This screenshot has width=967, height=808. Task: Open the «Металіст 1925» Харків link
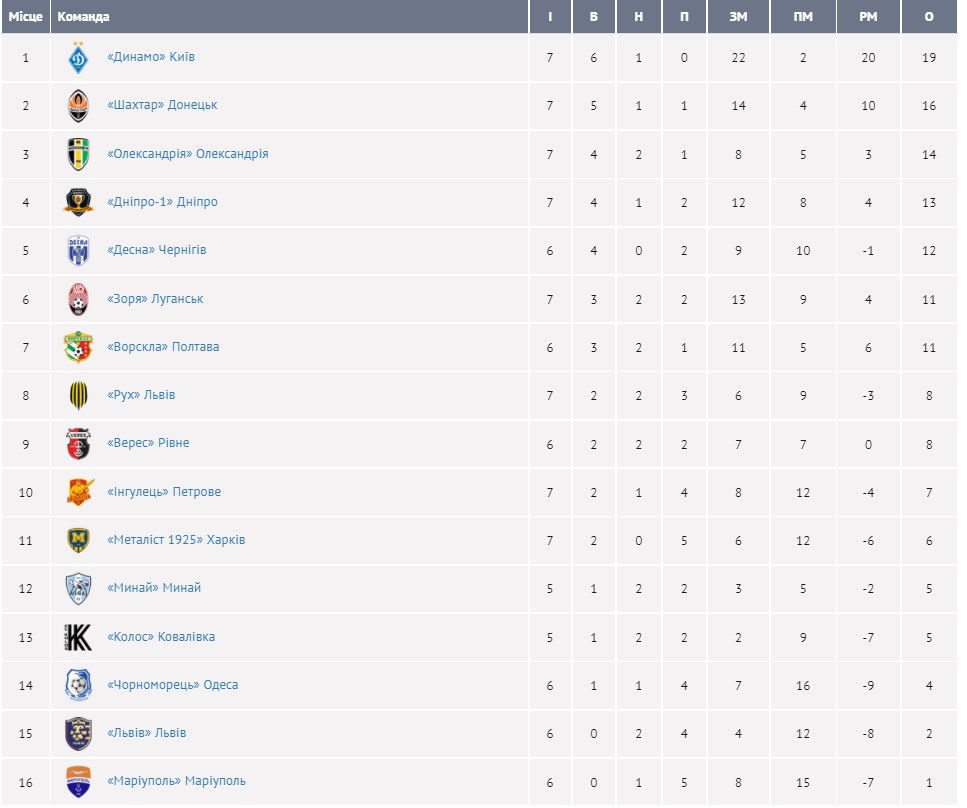click(x=176, y=540)
